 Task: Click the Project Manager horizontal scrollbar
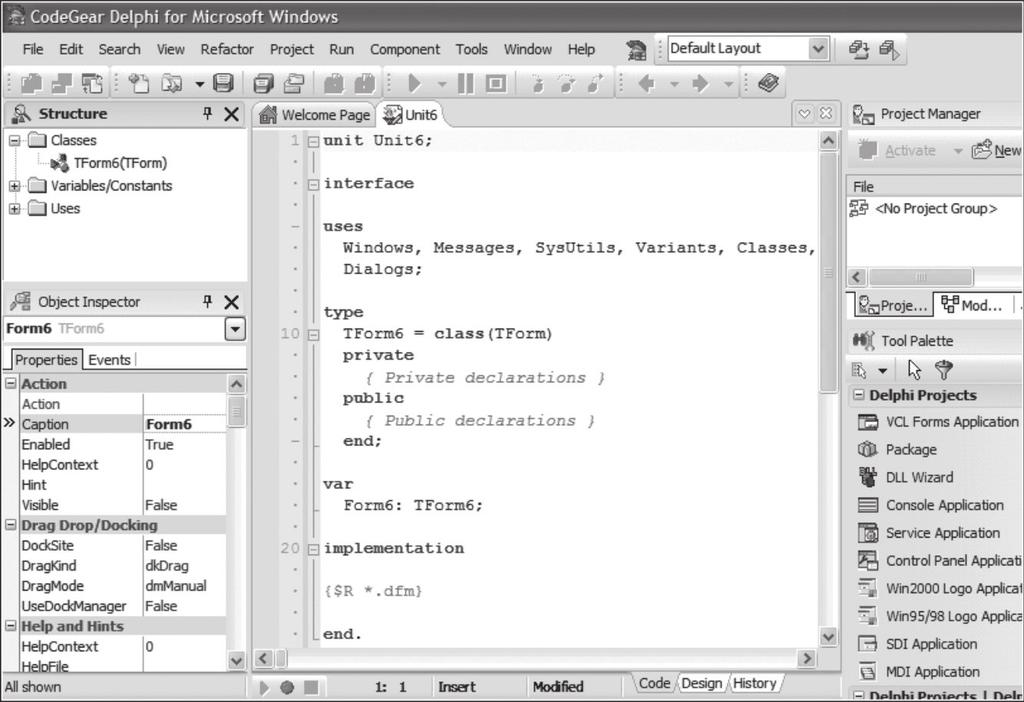(x=921, y=277)
